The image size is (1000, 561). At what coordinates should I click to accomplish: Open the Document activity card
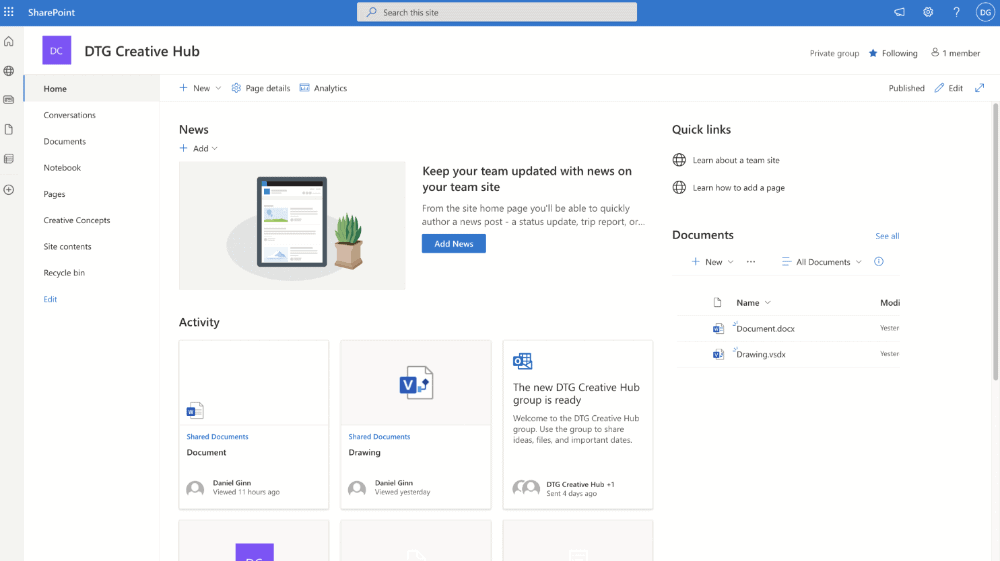click(x=254, y=425)
